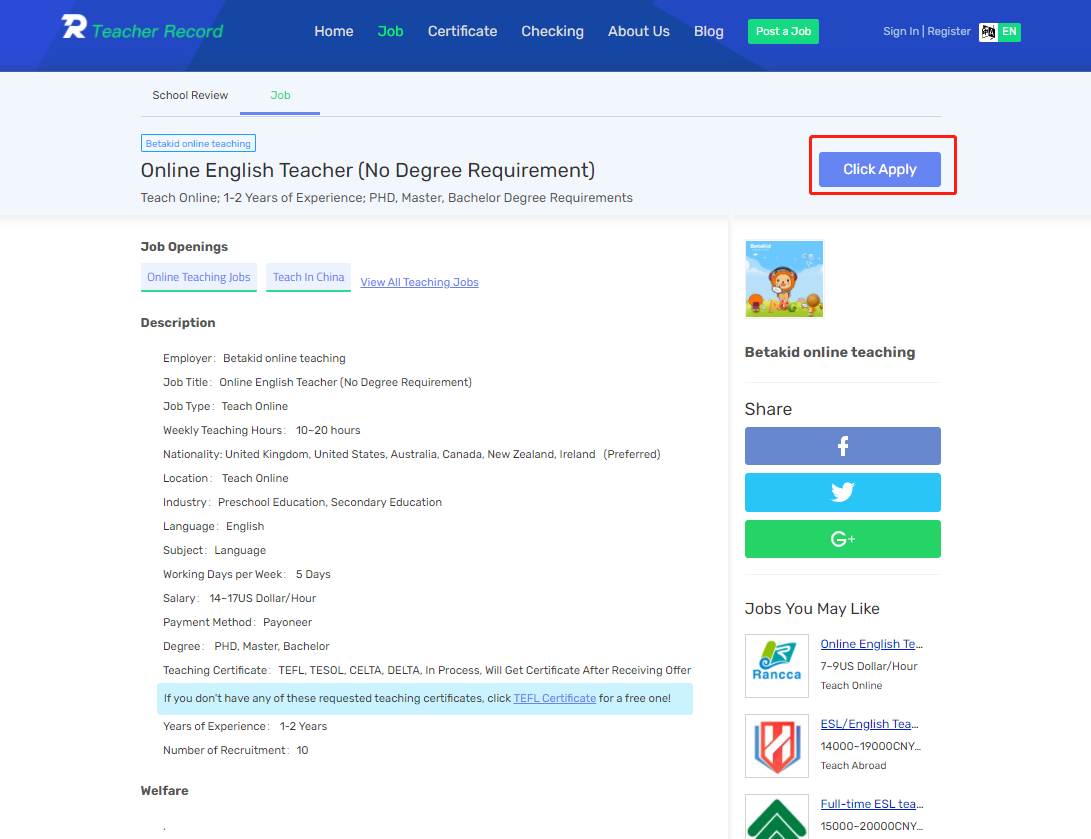Share job on Google Plus
Viewport: 1091px width, 839px height.
pyautogui.click(x=842, y=539)
